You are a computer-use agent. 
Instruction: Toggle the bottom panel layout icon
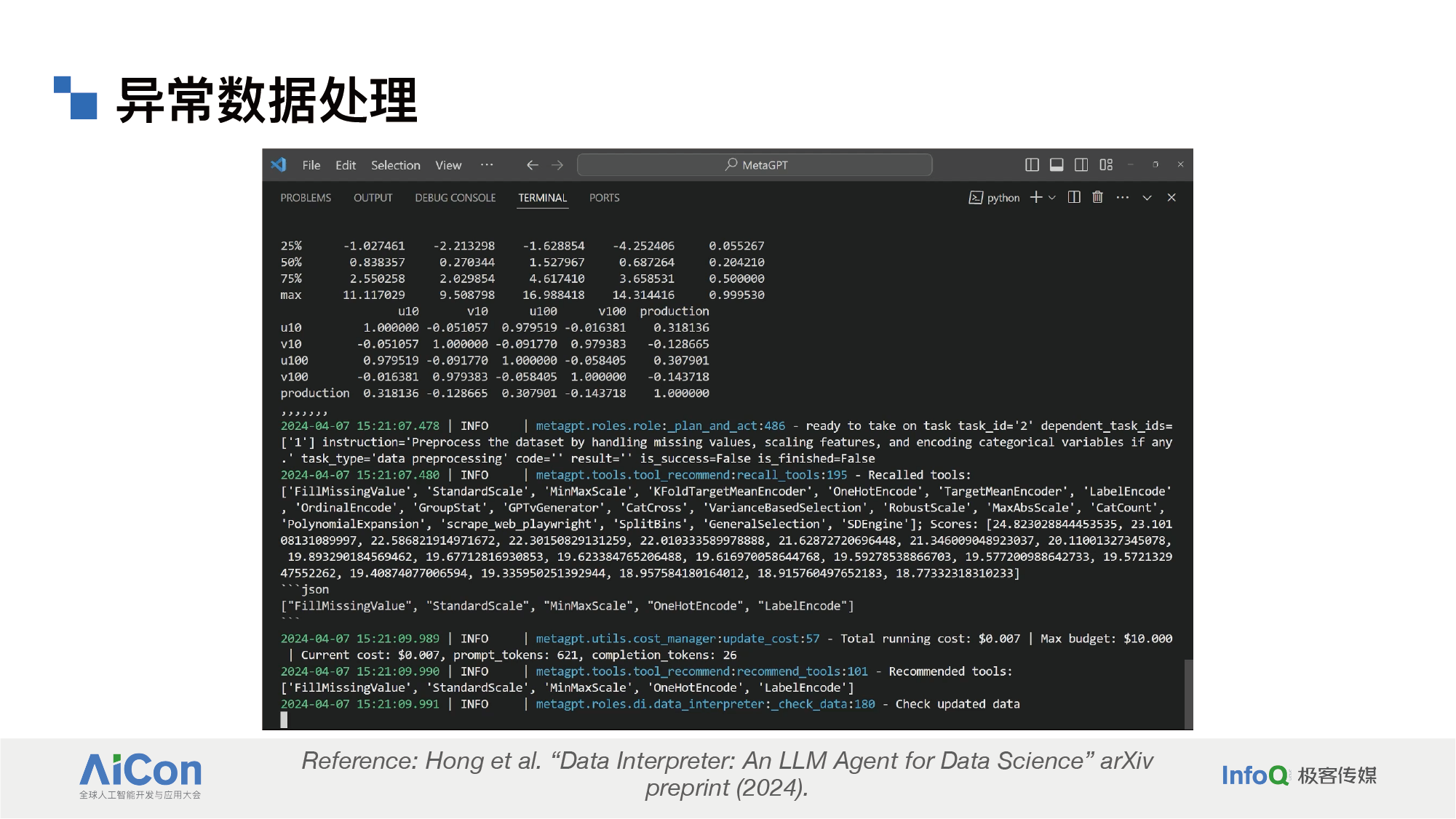point(1057,165)
